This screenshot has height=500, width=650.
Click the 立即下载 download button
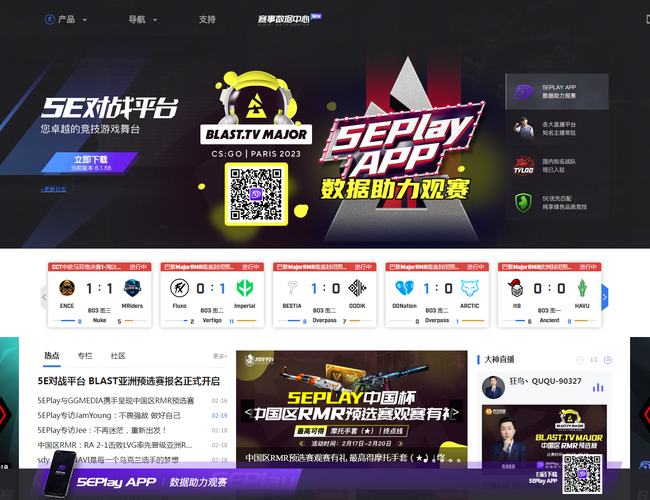pyautogui.click(x=91, y=160)
